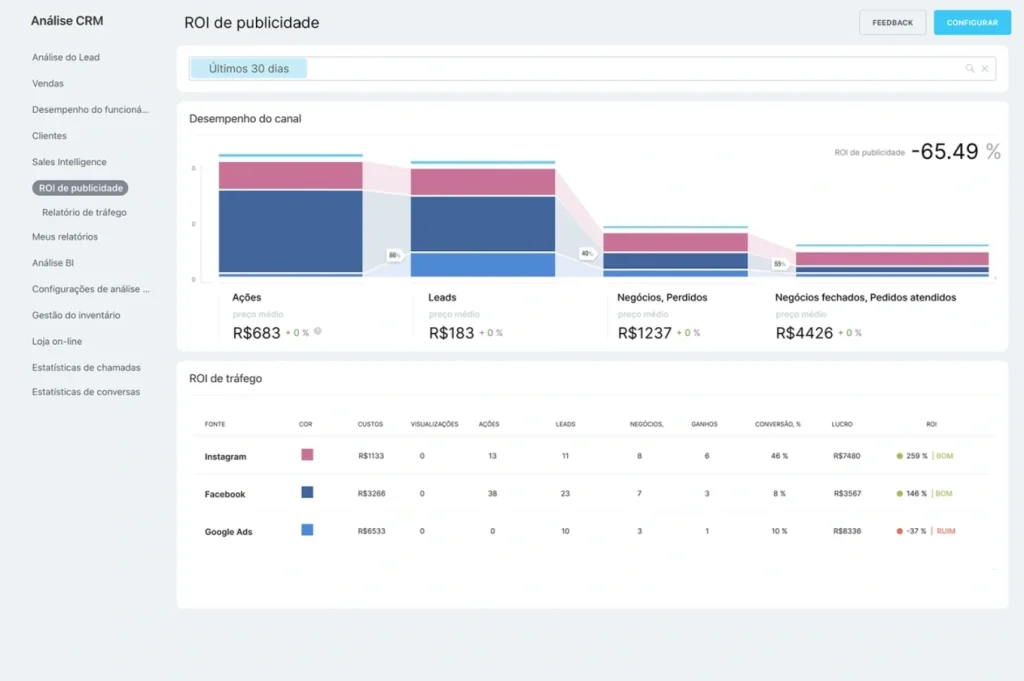Click the red status dot for Google Ads ROI
The image size is (1024, 681).
pyautogui.click(x=900, y=530)
